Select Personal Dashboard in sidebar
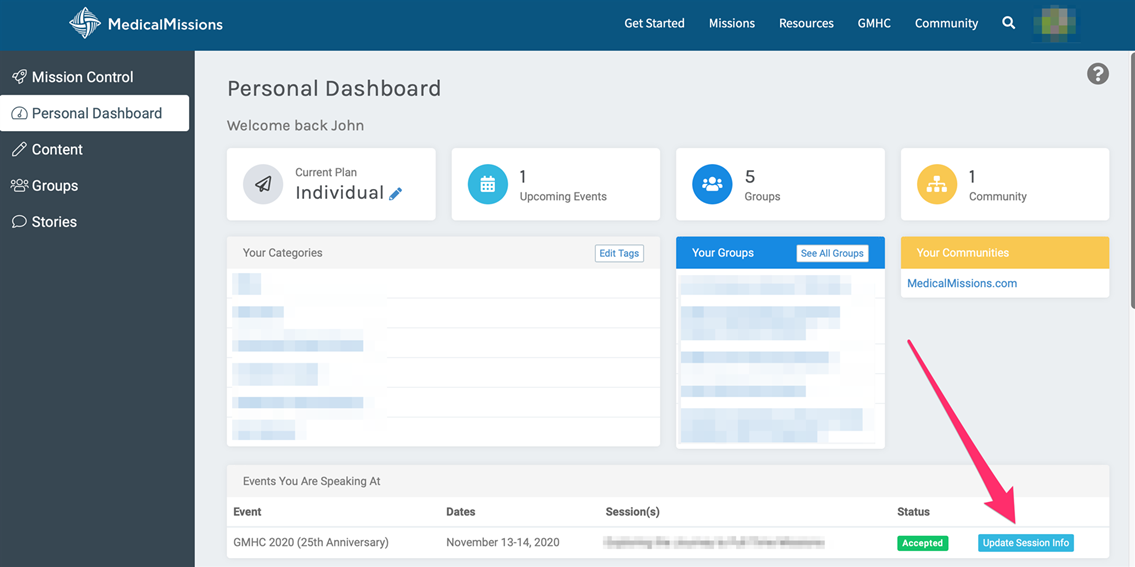The height and width of the screenshot is (567, 1135). [x=96, y=113]
